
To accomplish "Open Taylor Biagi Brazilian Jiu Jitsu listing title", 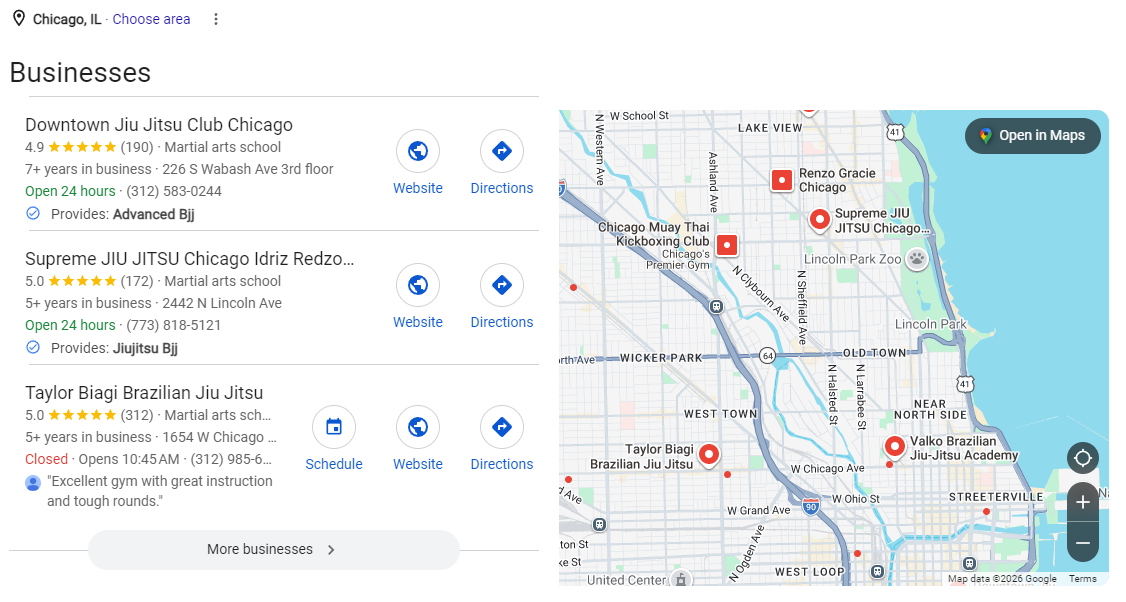I will (144, 393).
